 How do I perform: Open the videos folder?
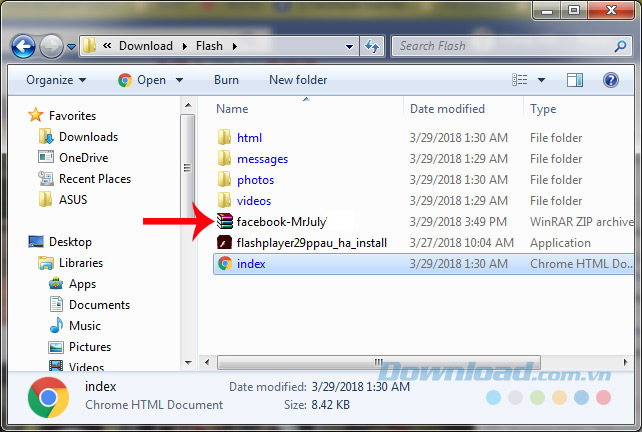pyautogui.click(x=254, y=201)
